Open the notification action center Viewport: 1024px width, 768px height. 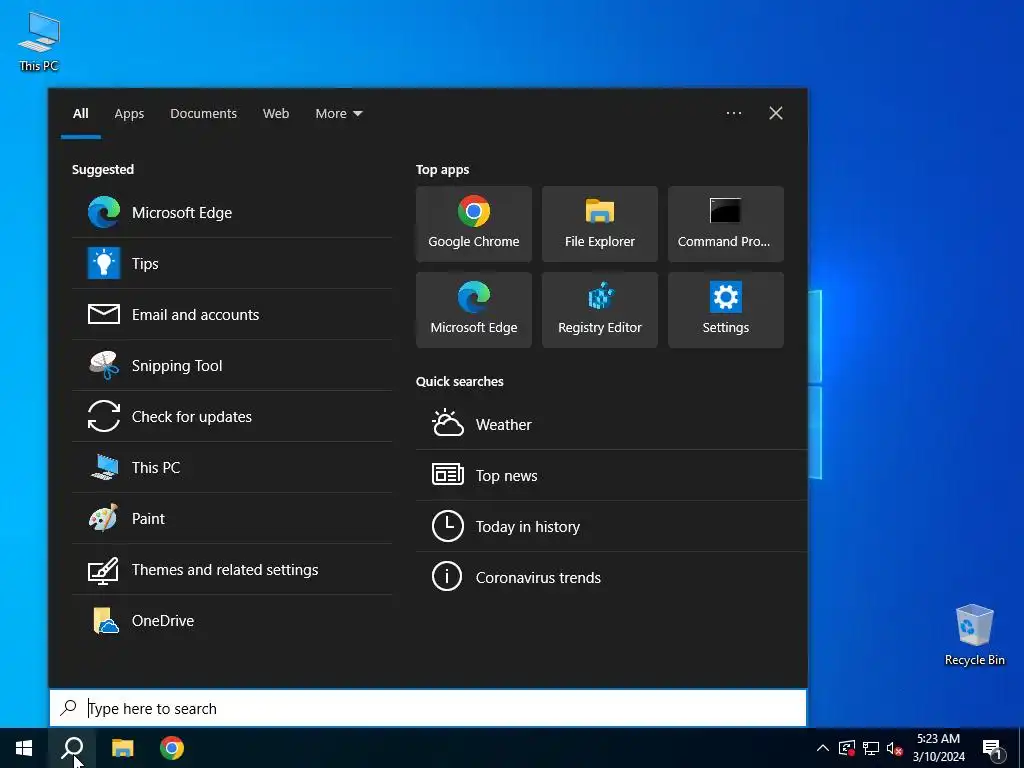point(993,748)
